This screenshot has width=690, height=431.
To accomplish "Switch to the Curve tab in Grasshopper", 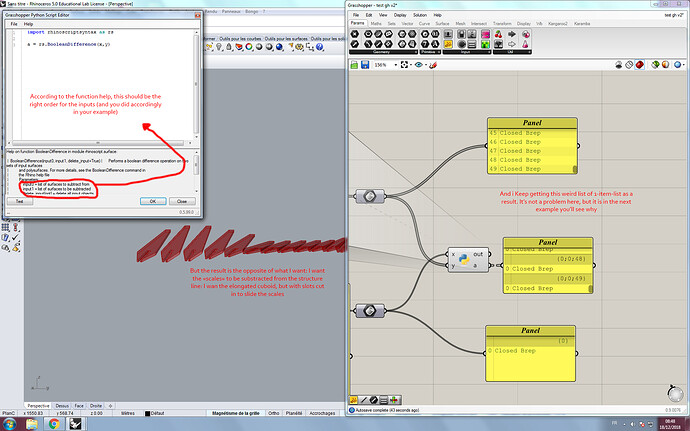I will [424, 23].
